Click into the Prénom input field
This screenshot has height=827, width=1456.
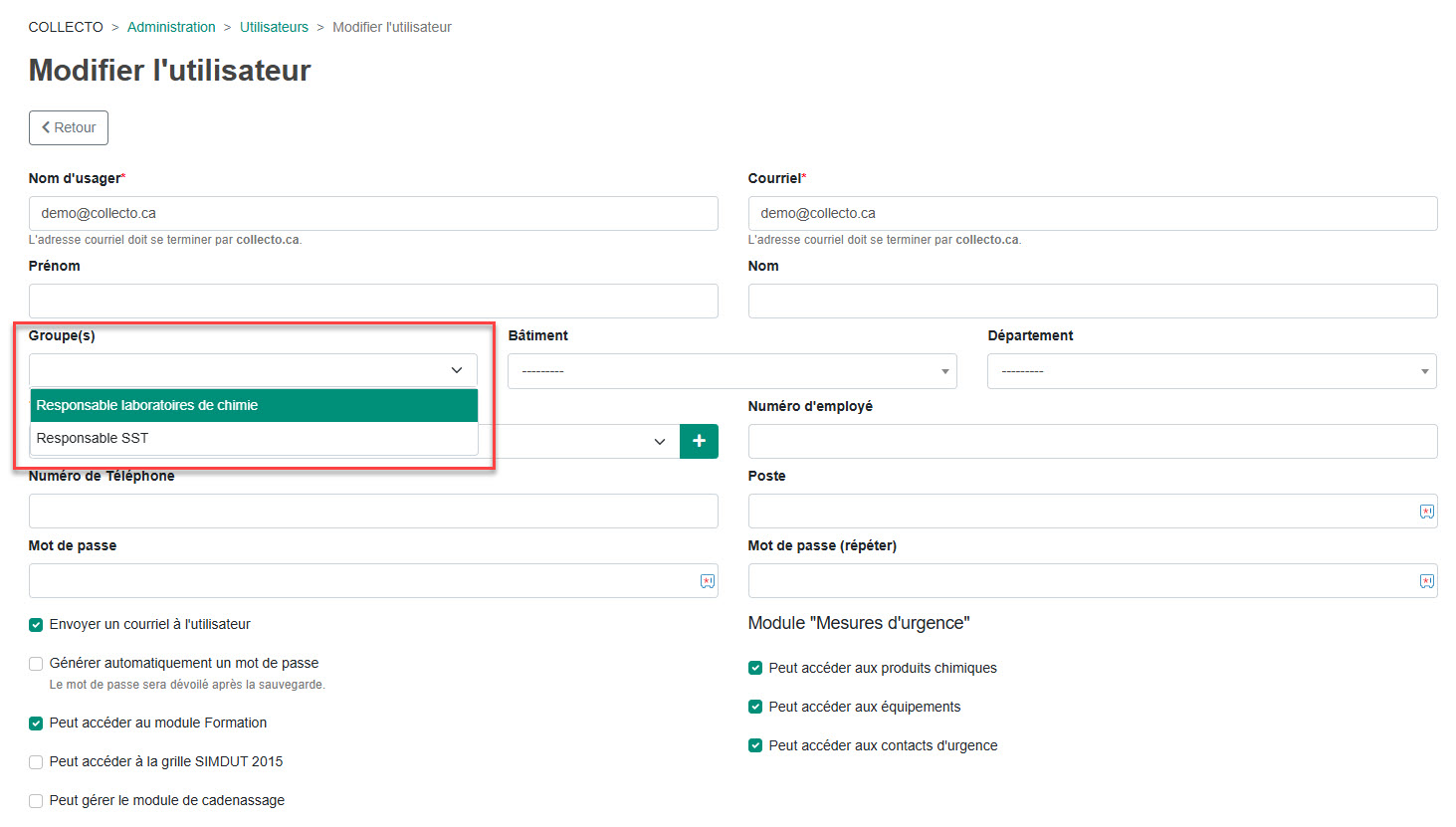click(x=373, y=301)
